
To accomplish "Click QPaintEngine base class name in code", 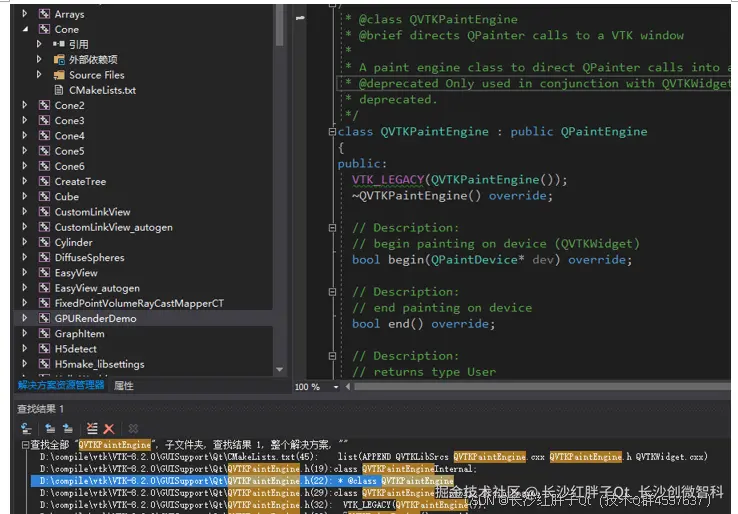I will pos(603,132).
